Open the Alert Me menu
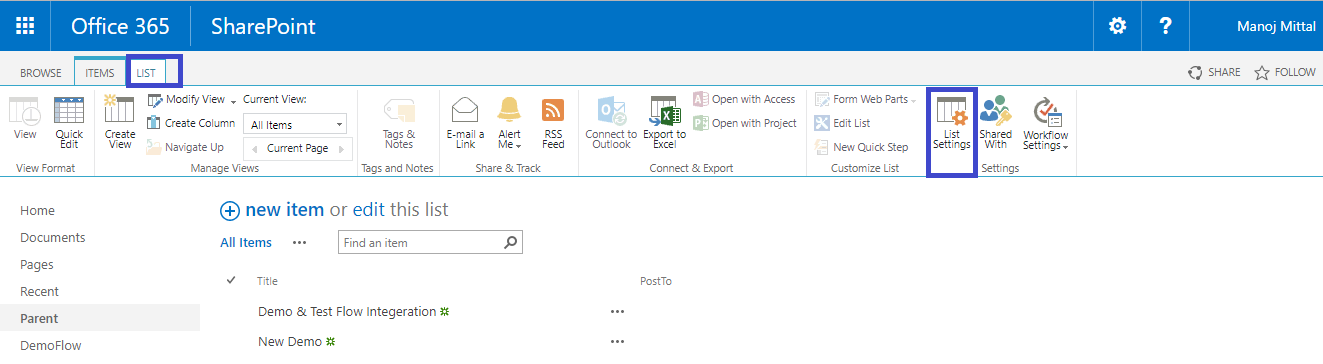This screenshot has width=1323, height=364. pos(510,122)
